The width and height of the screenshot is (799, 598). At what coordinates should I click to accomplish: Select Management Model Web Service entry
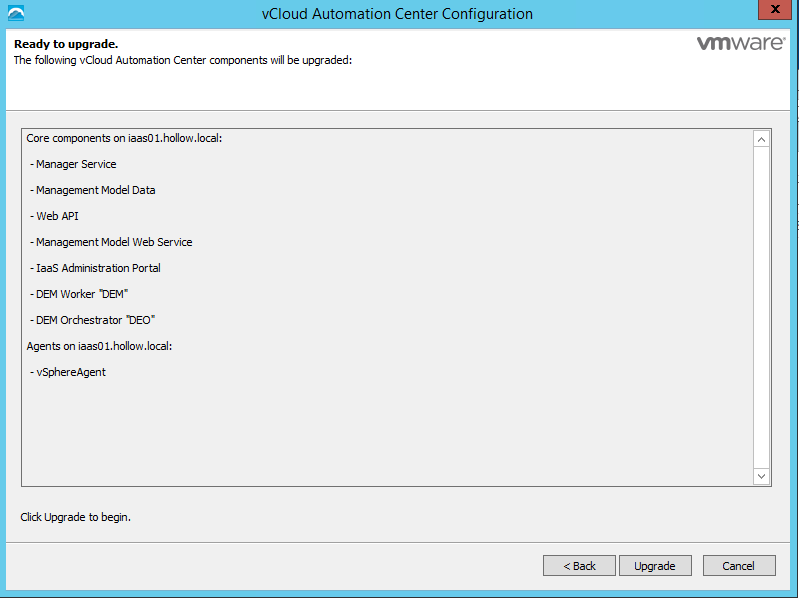pos(113,242)
